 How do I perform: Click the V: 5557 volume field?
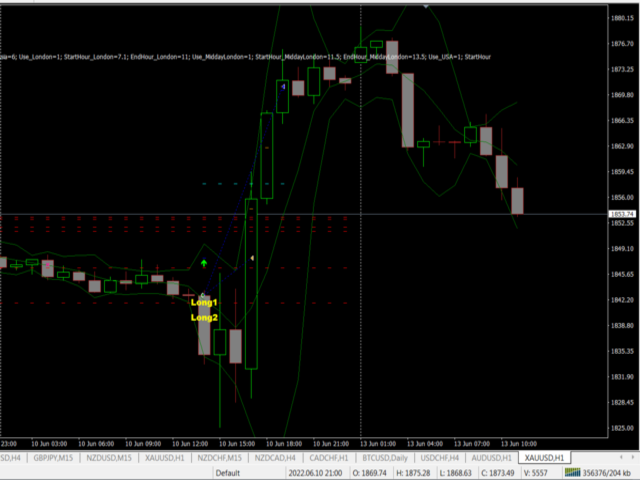pos(538,472)
